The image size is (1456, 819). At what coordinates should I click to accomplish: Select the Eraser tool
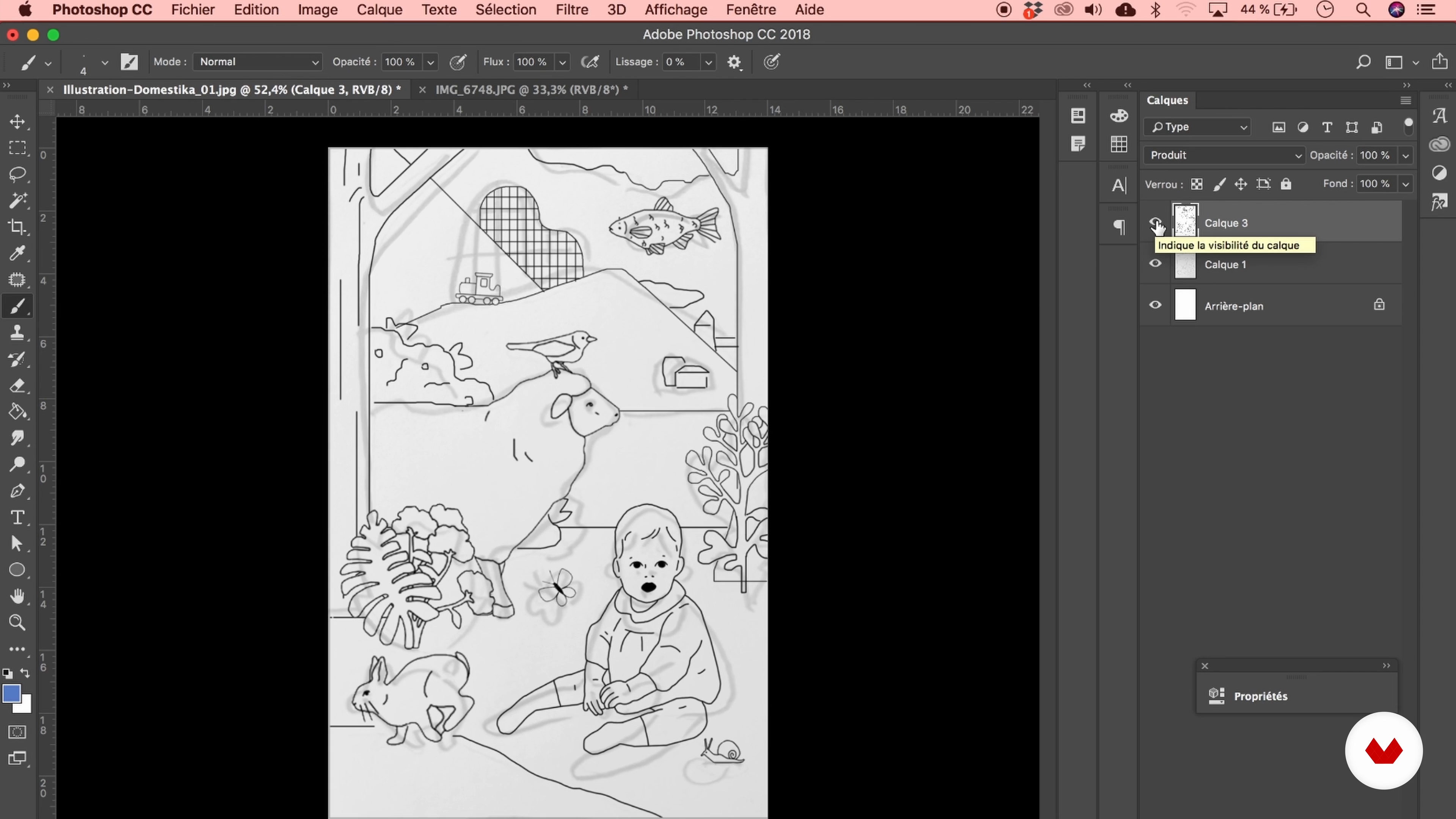point(17,386)
